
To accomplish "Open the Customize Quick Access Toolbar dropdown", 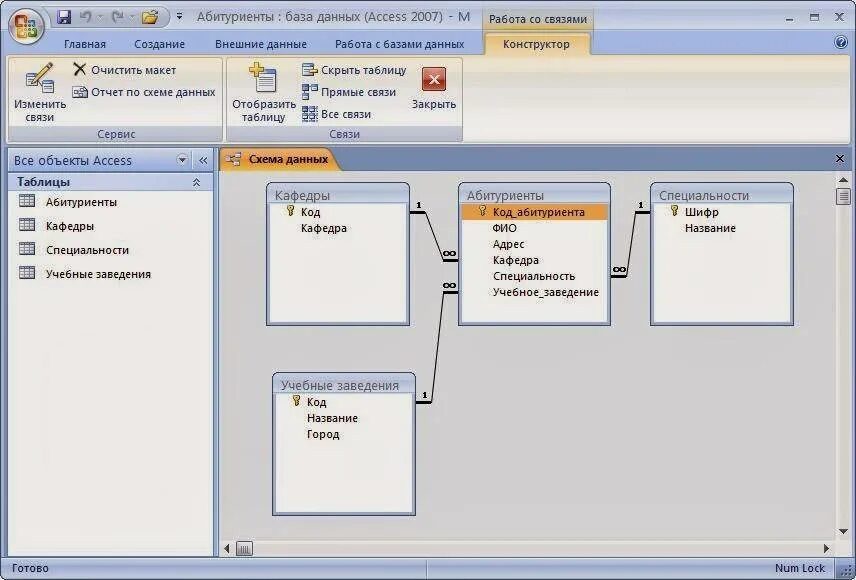I will pyautogui.click(x=179, y=17).
